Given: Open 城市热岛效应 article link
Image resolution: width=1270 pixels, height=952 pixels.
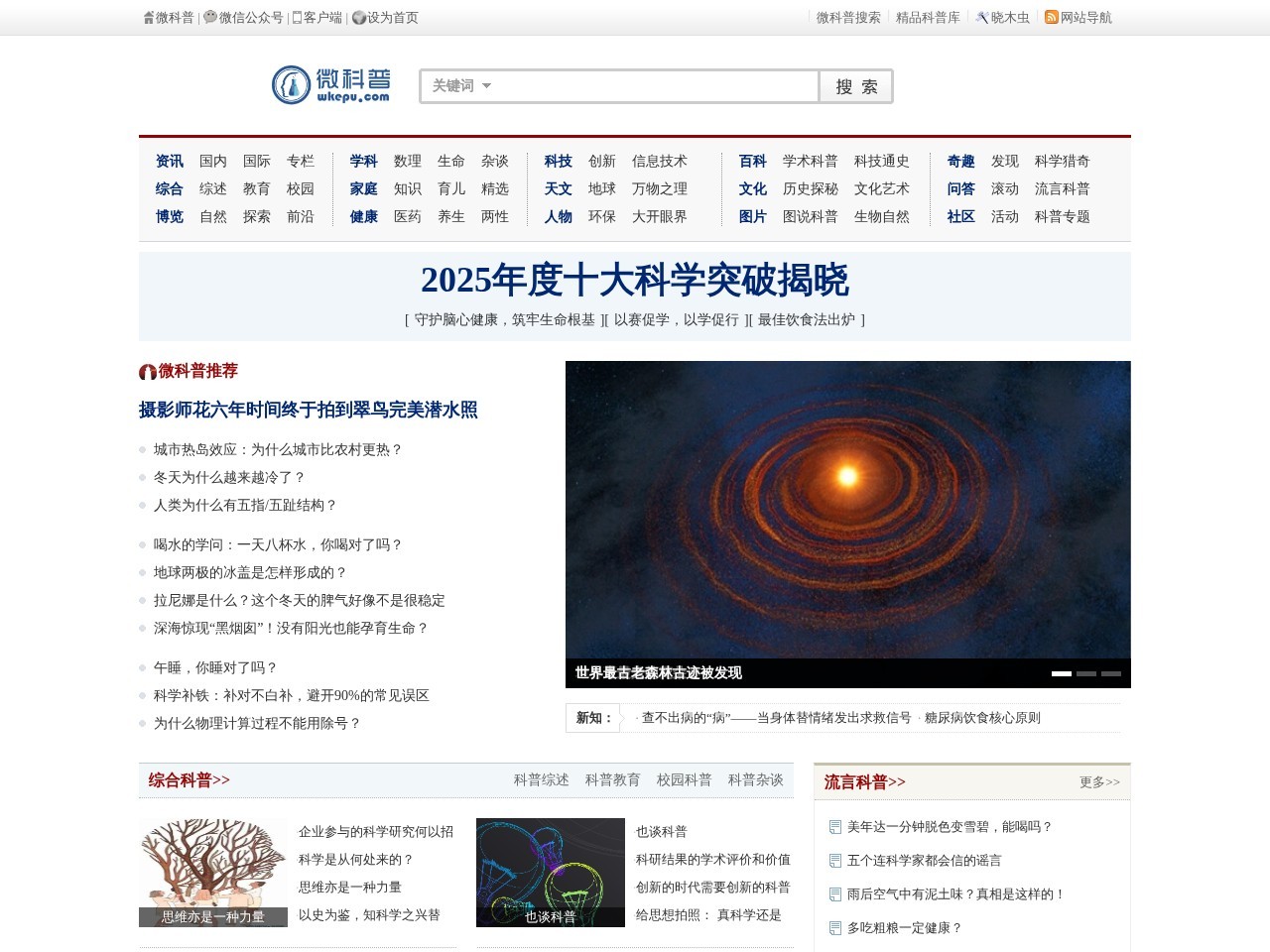Looking at the screenshot, I should click(278, 449).
